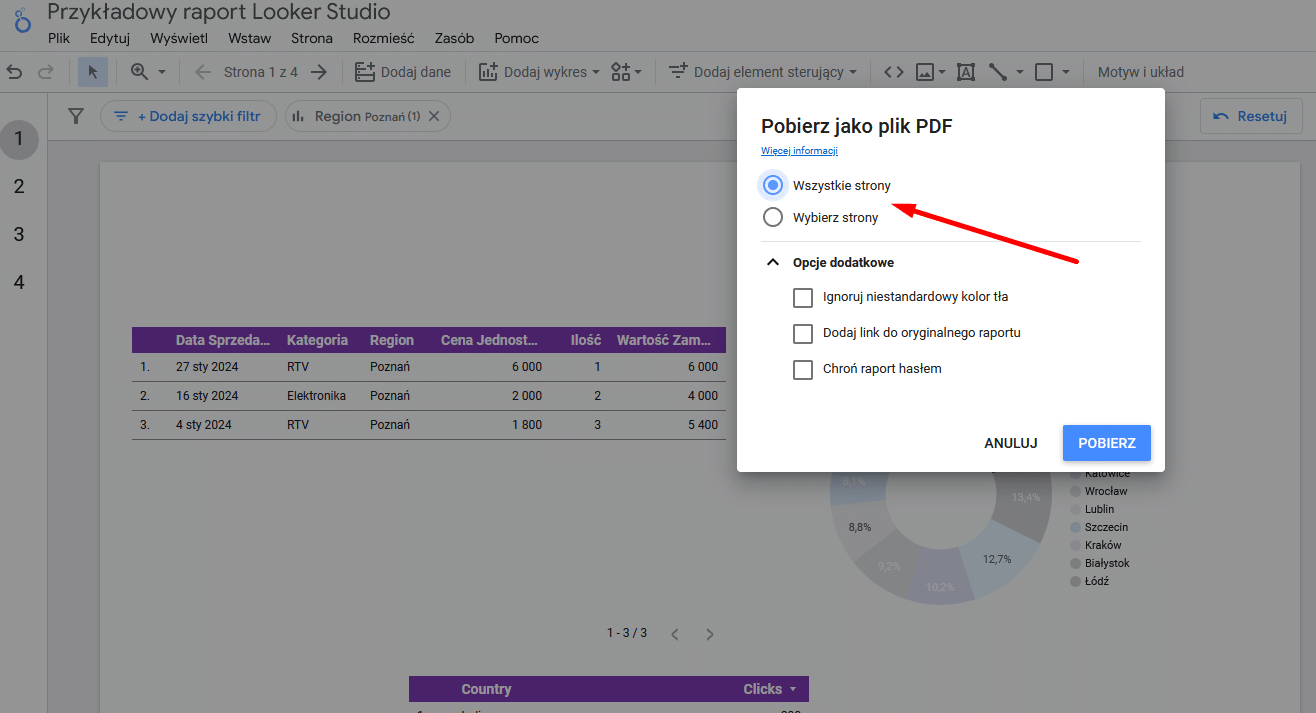Click the ANULUJ button

point(1011,443)
